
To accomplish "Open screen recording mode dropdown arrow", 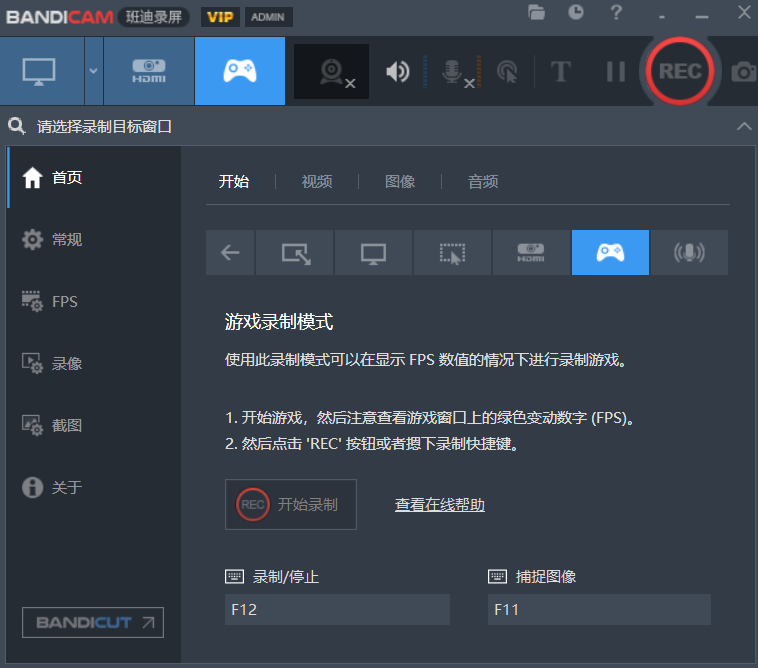I will click(x=94, y=71).
